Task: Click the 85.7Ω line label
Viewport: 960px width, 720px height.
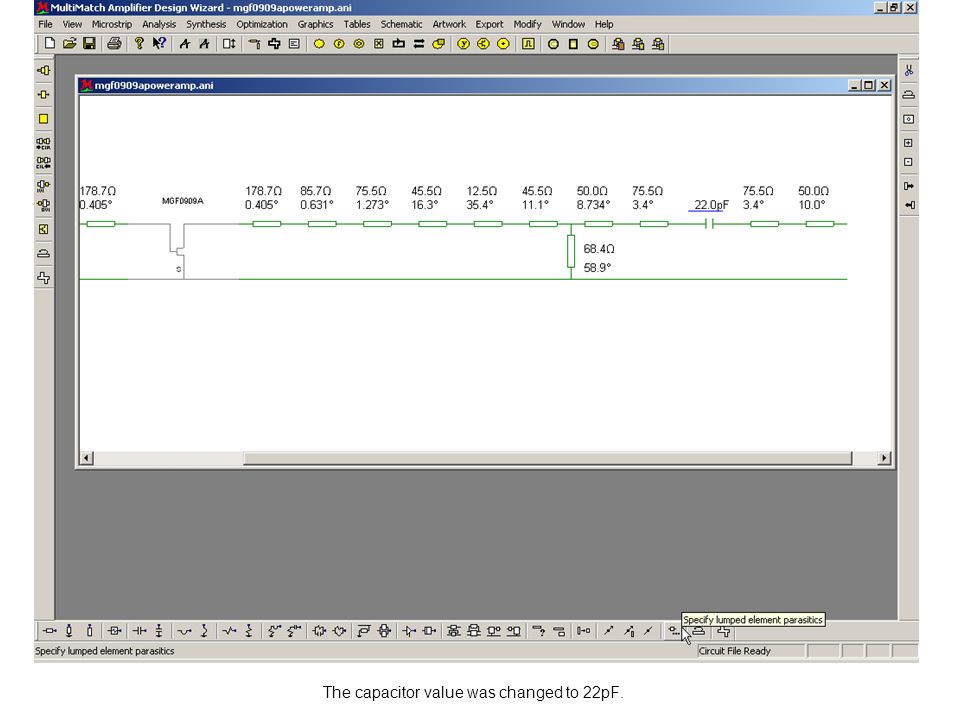Action: (315, 191)
